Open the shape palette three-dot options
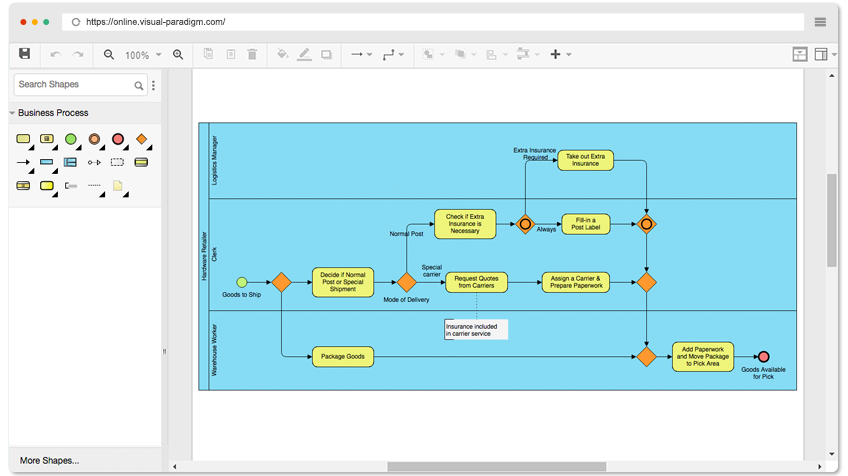Image resolution: width=848 pixels, height=476 pixels. [154, 85]
